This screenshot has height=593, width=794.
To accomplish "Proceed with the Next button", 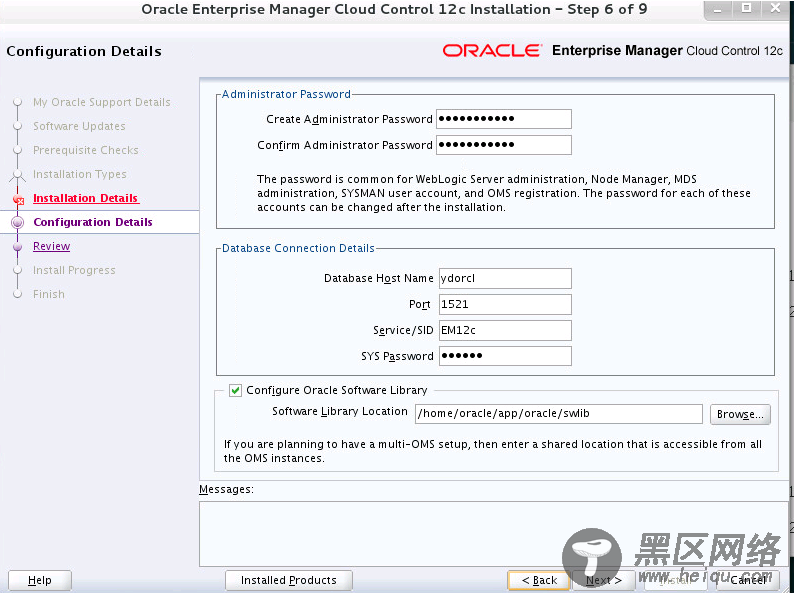I will click(604, 580).
